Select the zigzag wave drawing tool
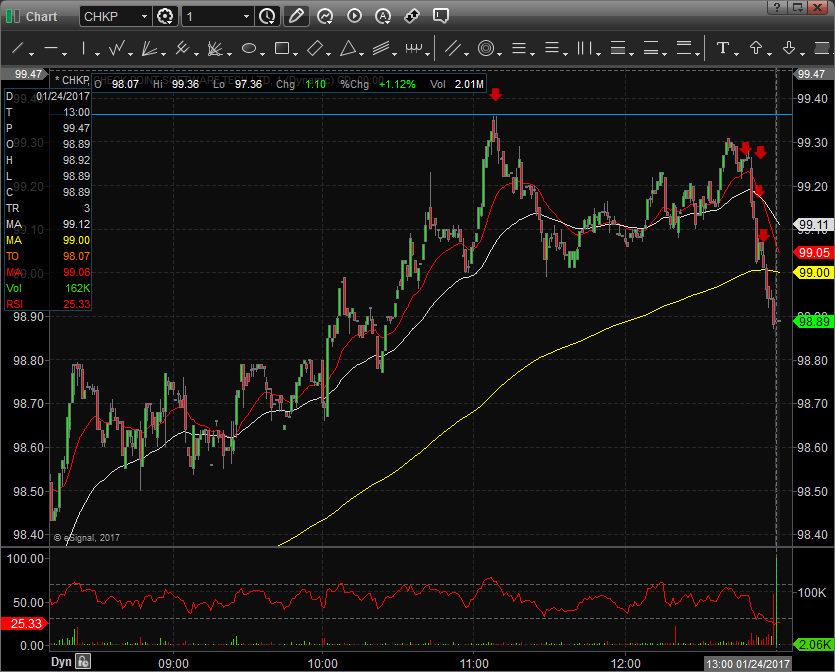Screen dimensions: 835x672 [117, 48]
